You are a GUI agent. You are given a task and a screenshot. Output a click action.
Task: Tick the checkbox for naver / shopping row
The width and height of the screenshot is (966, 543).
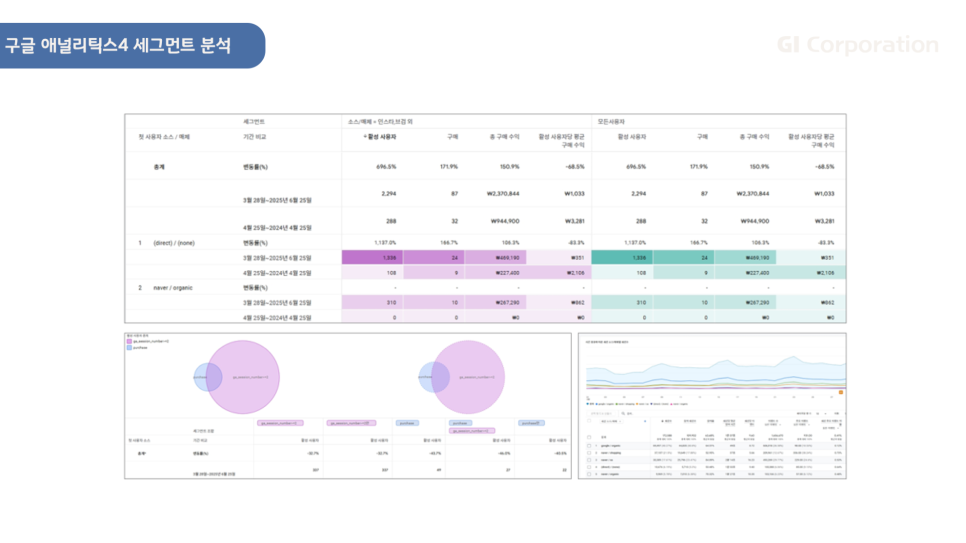589,453
